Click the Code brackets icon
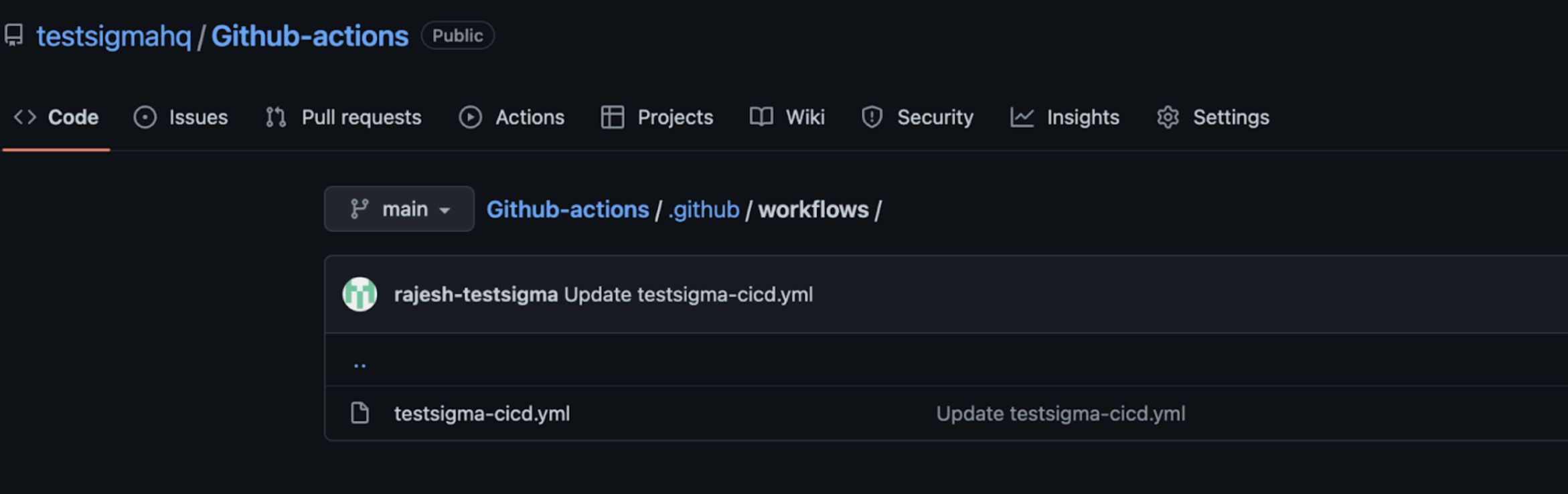 click(25, 117)
